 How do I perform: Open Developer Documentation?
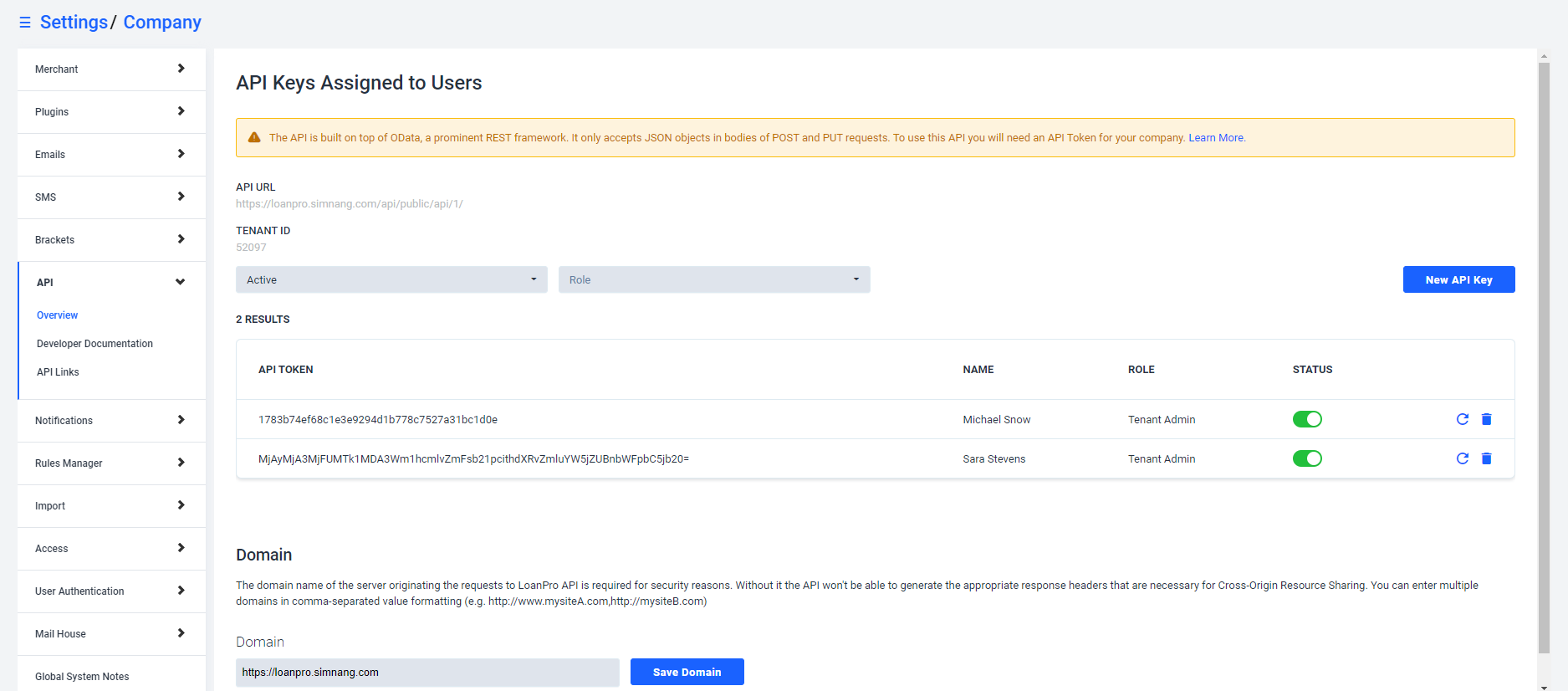94,344
